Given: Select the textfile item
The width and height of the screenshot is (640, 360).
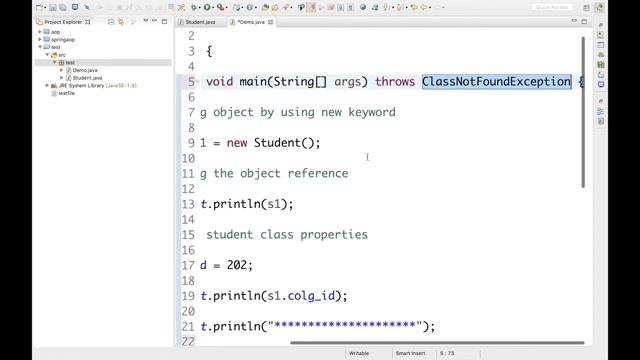Looking at the screenshot, I should [x=67, y=93].
